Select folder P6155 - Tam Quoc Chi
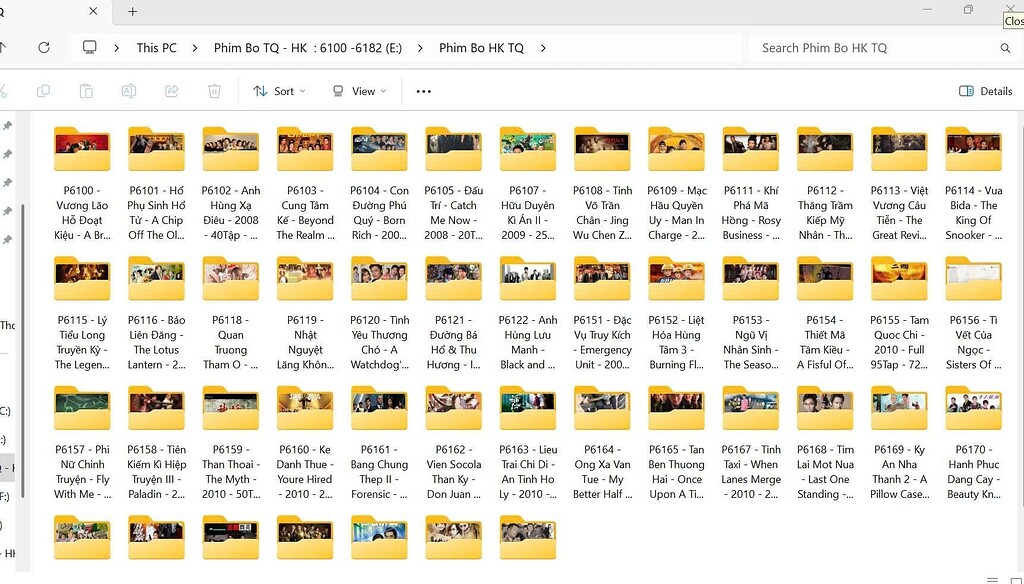 click(899, 314)
